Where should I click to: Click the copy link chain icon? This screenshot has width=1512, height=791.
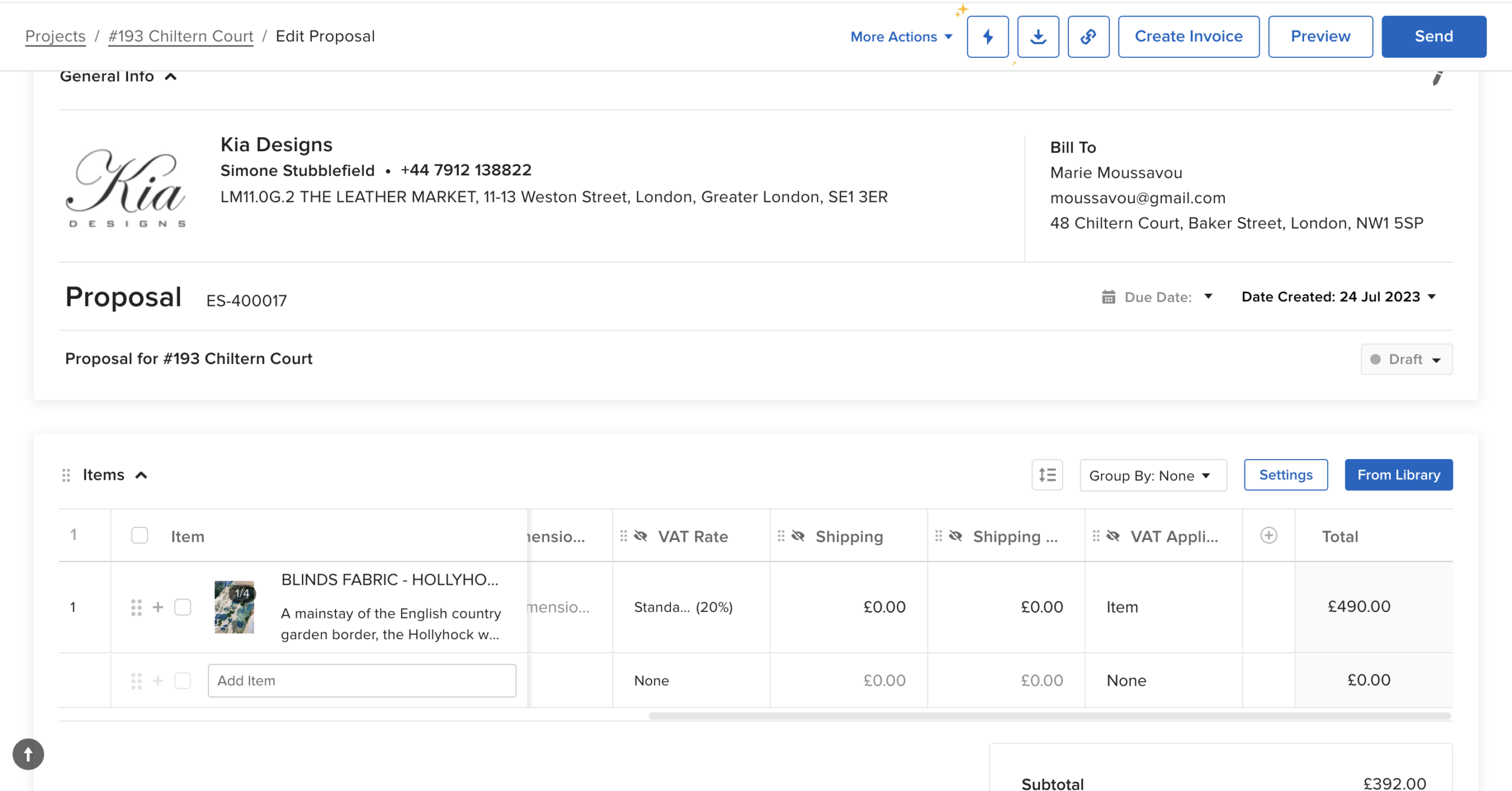[1088, 37]
